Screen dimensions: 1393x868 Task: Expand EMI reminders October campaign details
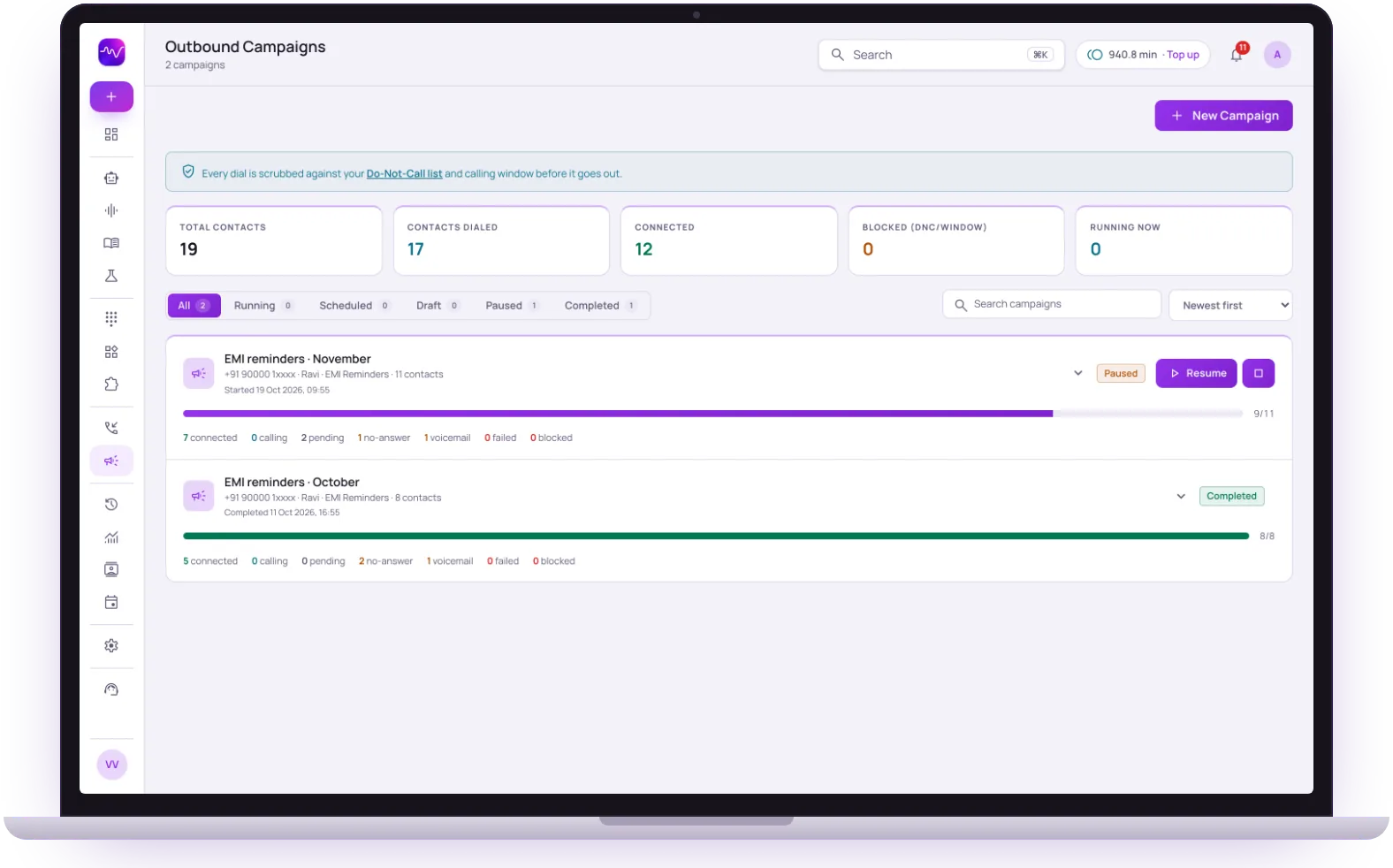[x=1181, y=496]
